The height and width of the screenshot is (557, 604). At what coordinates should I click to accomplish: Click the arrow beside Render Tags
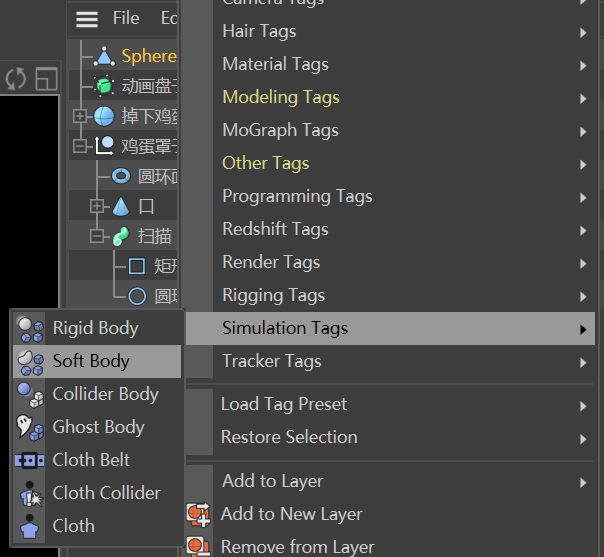pos(583,264)
